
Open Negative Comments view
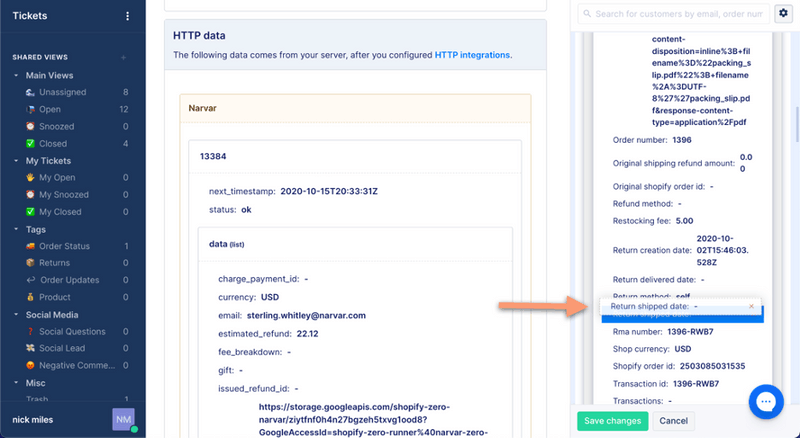[77, 366]
